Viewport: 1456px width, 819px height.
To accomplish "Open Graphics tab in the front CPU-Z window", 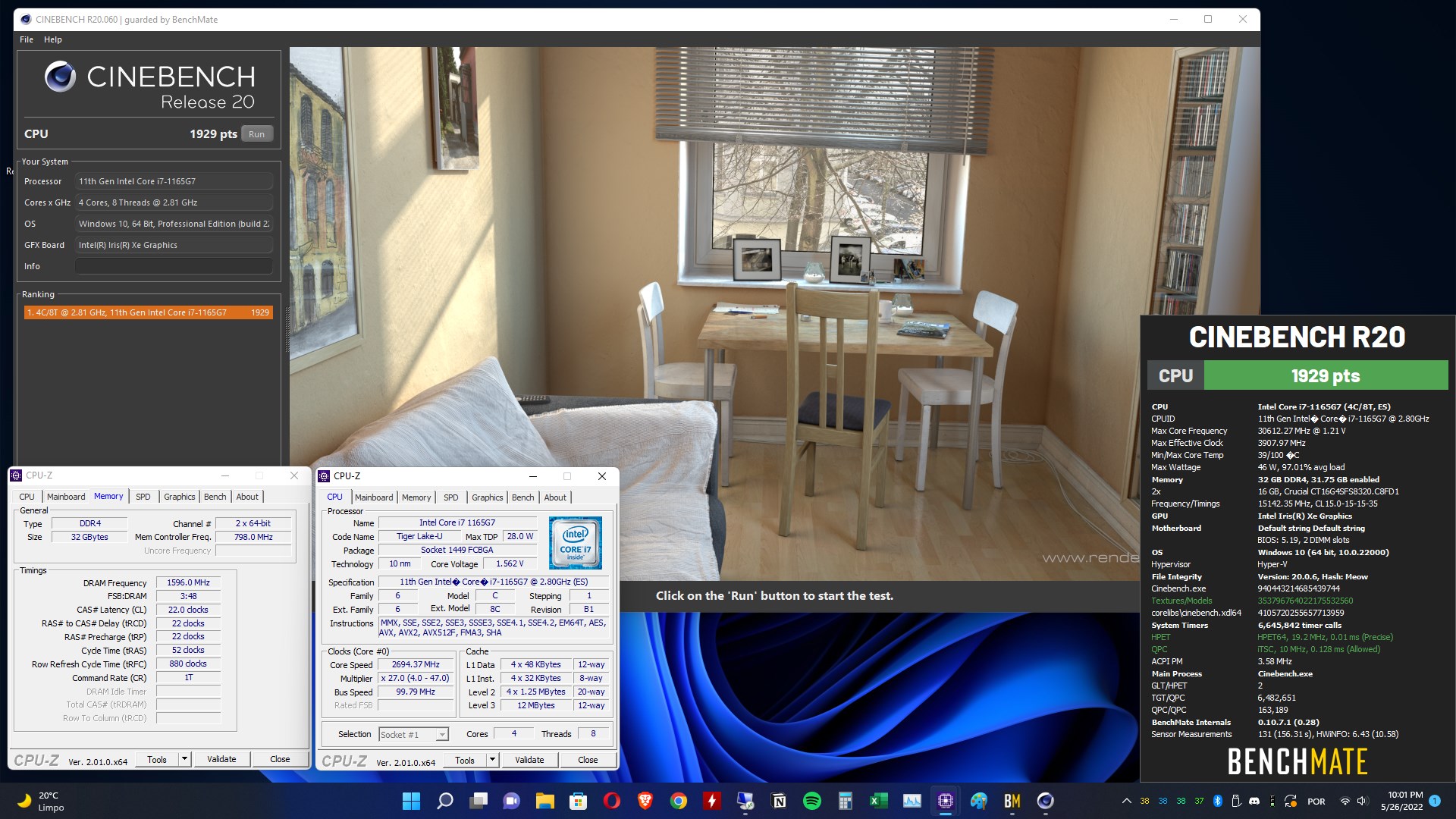I will point(488,497).
